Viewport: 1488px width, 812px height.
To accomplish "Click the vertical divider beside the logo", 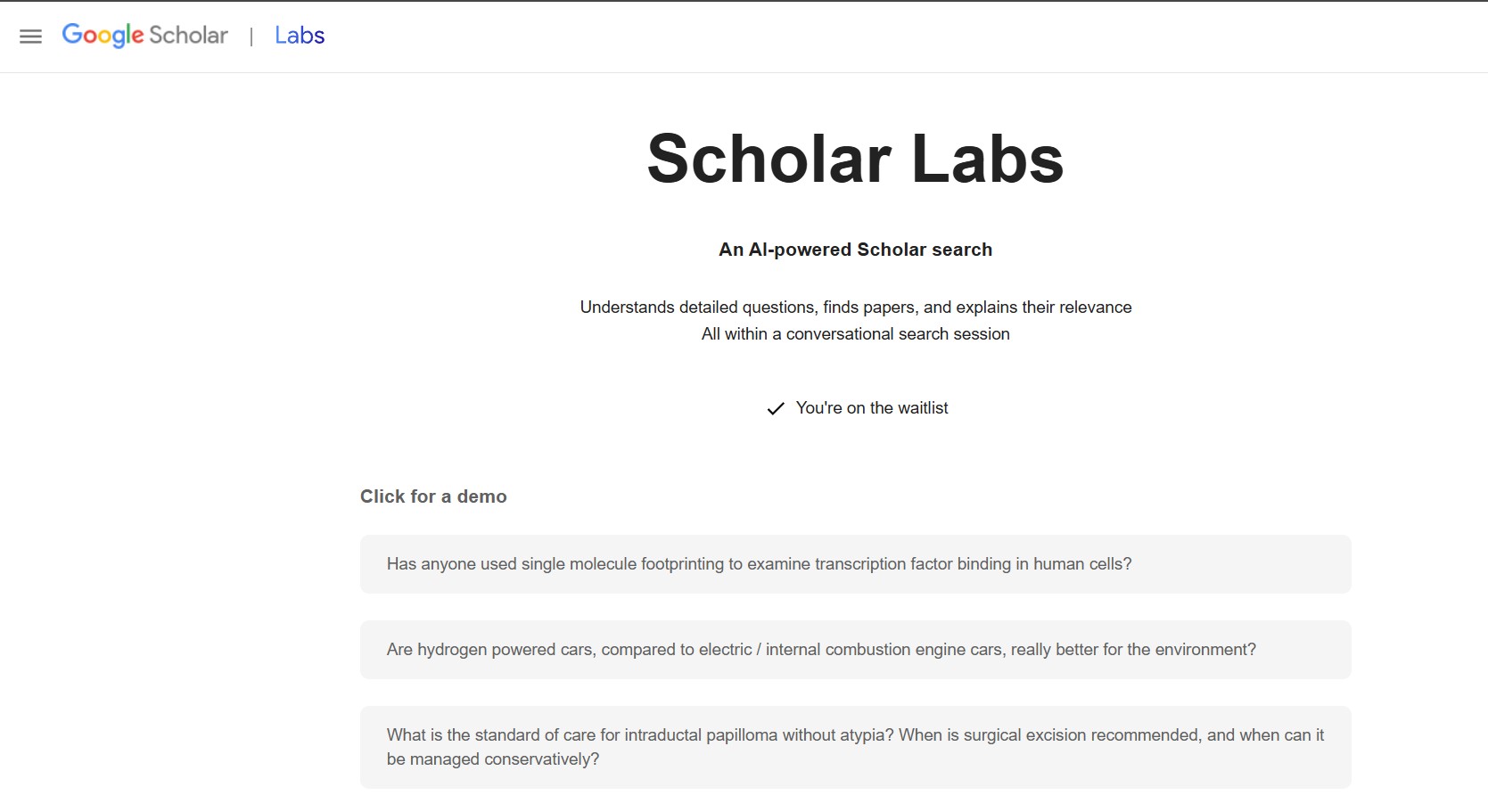I will (x=251, y=36).
